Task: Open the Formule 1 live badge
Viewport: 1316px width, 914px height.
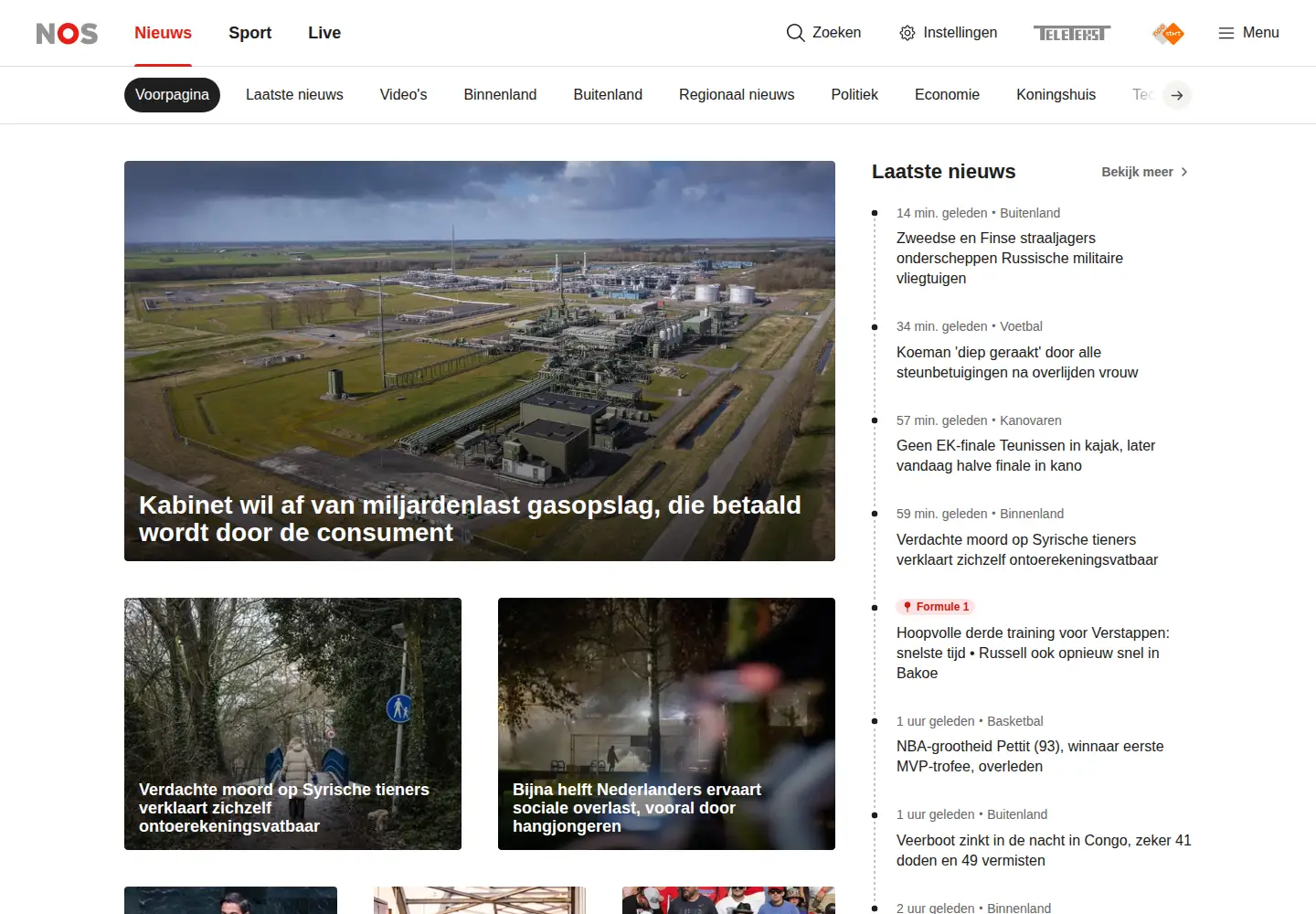Action: (936, 607)
